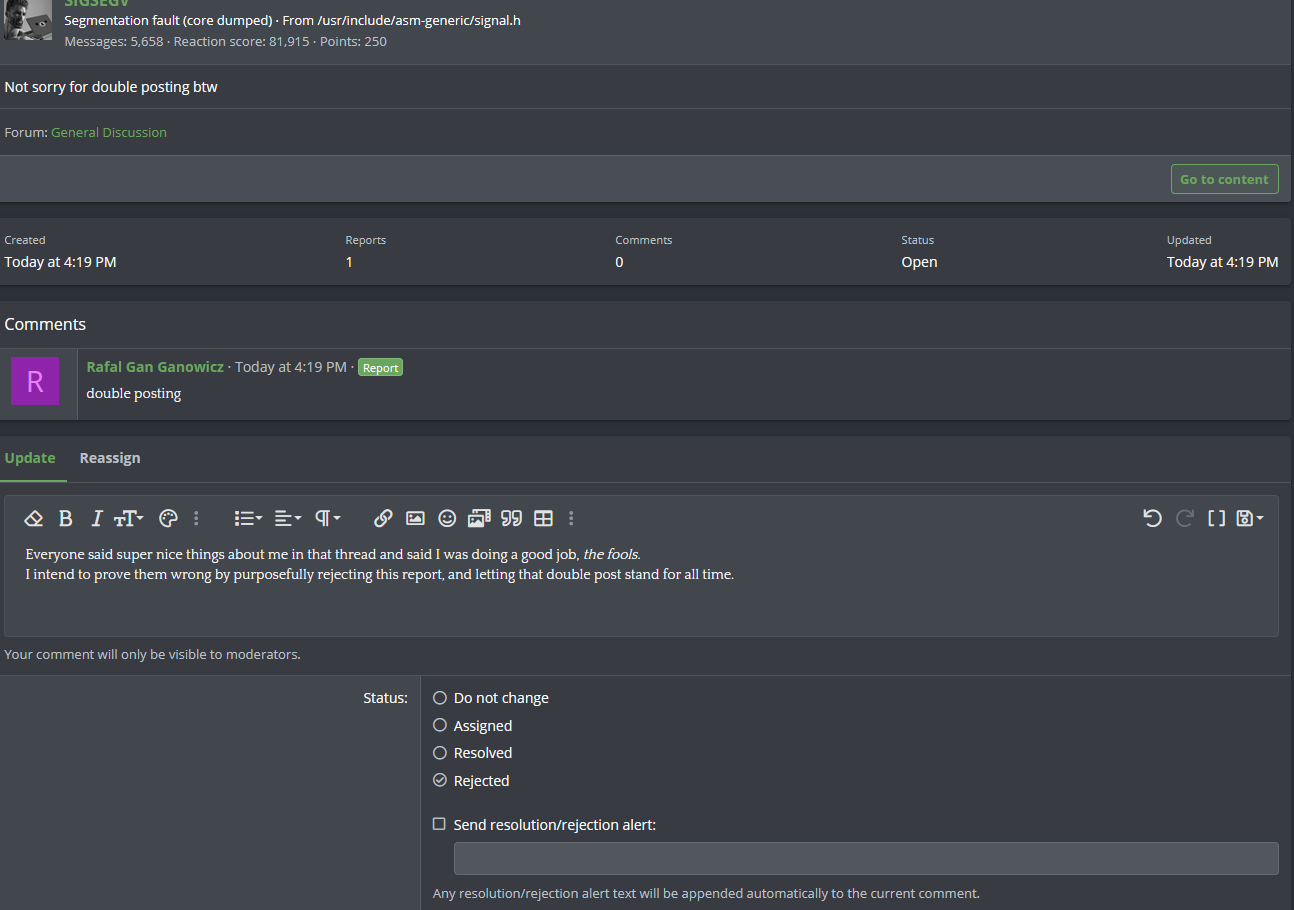1294x910 pixels.
Task: Open more text options after palette icon
Action: point(196,518)
